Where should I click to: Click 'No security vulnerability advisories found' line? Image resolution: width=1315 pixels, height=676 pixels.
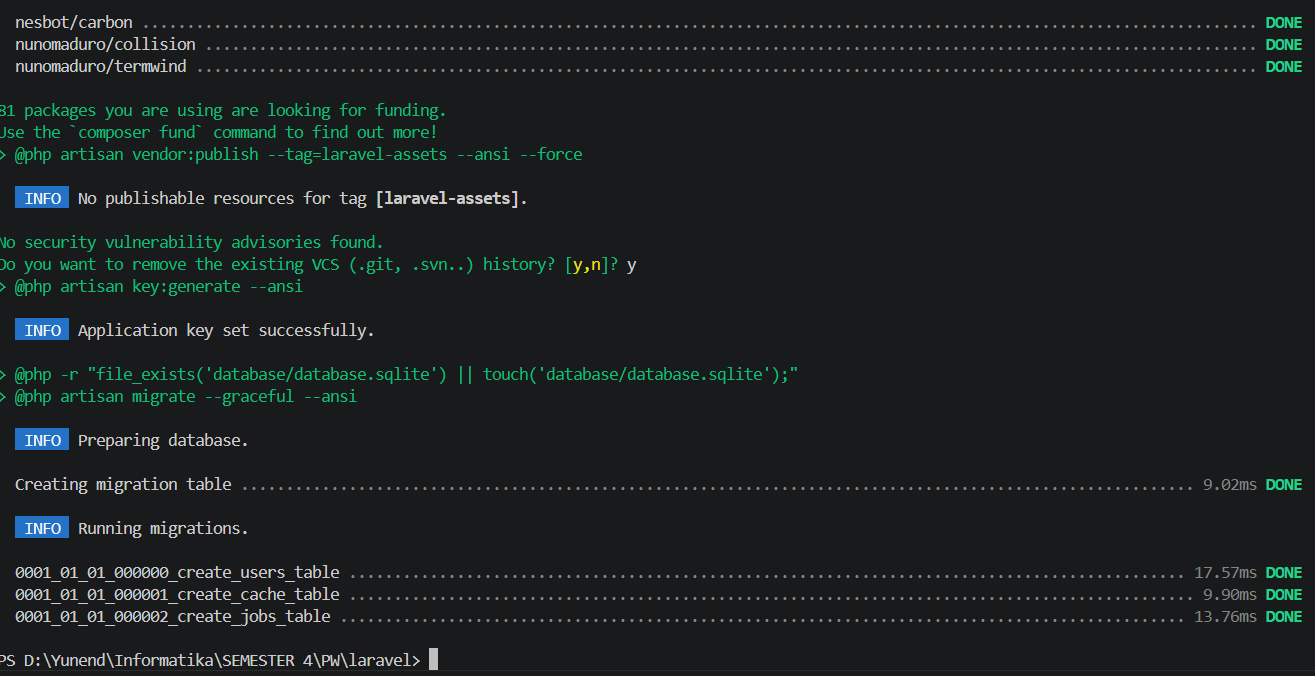tap(192, 242)
